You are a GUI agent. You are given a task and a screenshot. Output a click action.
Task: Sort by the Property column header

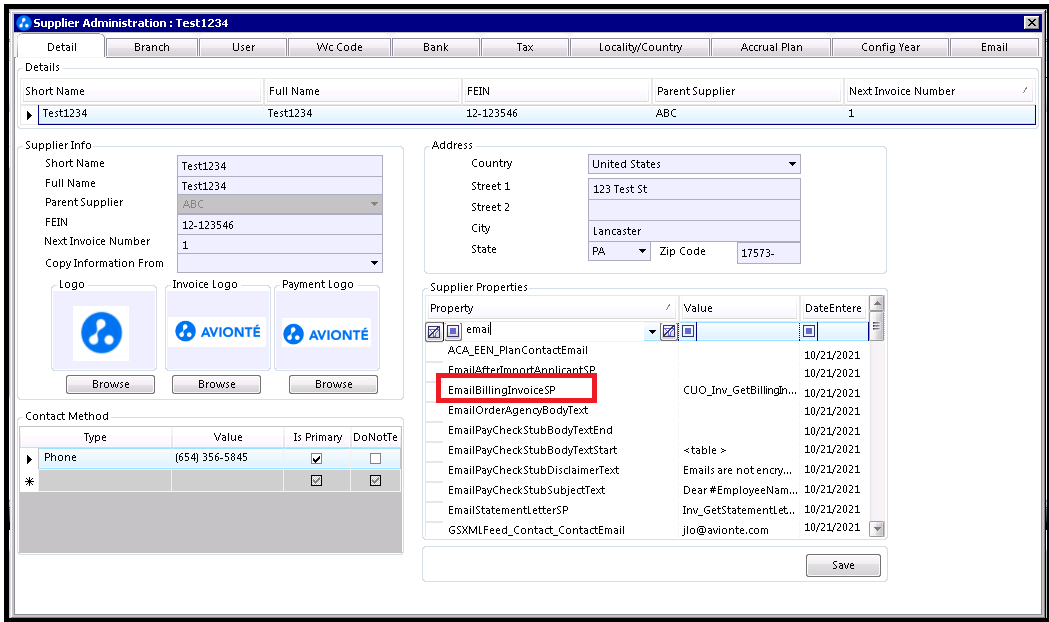tap(551, 308)
